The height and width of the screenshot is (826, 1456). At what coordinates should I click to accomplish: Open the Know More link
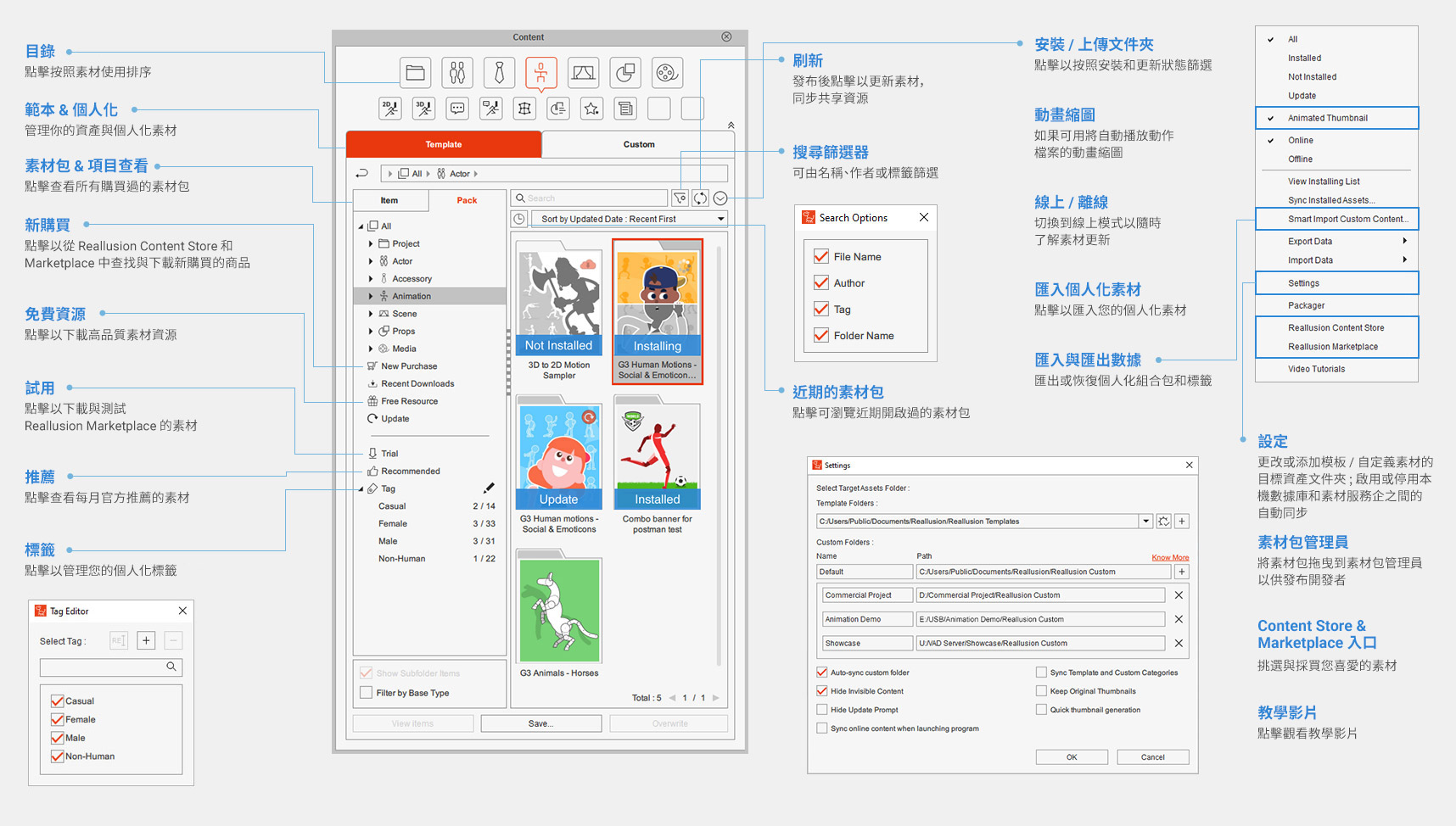click(x=1170, y=557)
